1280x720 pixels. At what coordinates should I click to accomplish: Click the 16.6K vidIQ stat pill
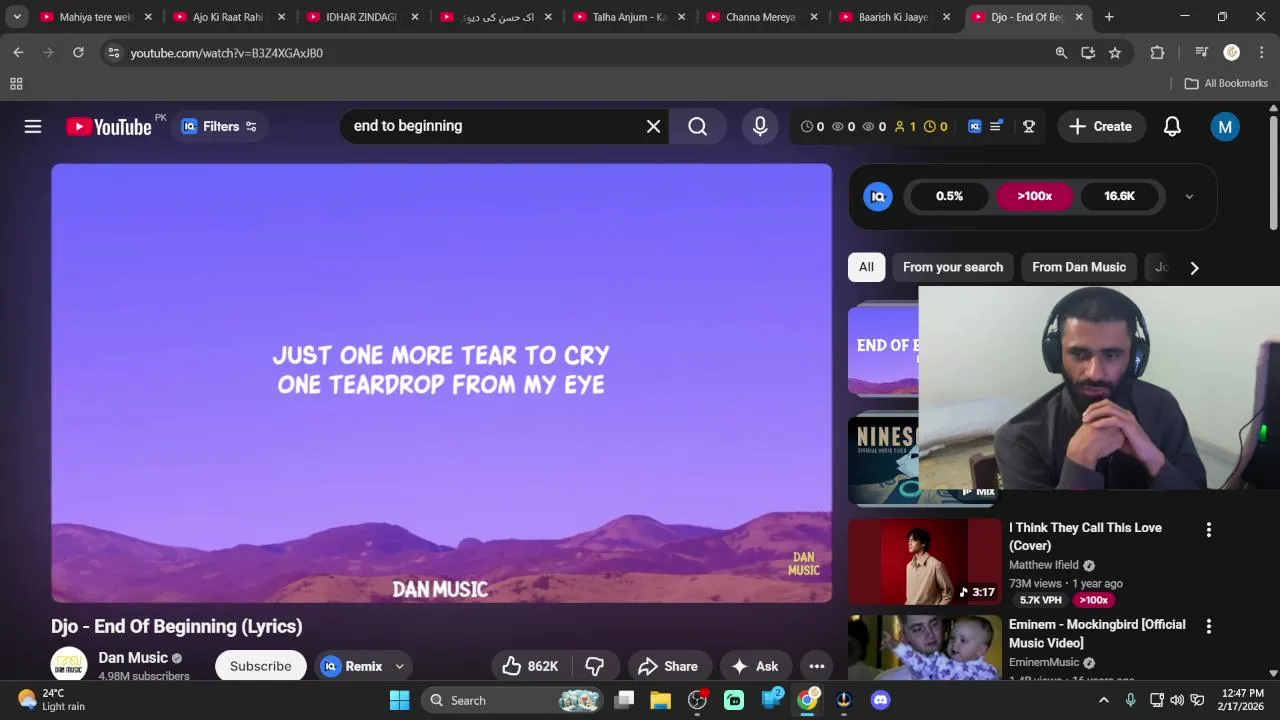1119,196
